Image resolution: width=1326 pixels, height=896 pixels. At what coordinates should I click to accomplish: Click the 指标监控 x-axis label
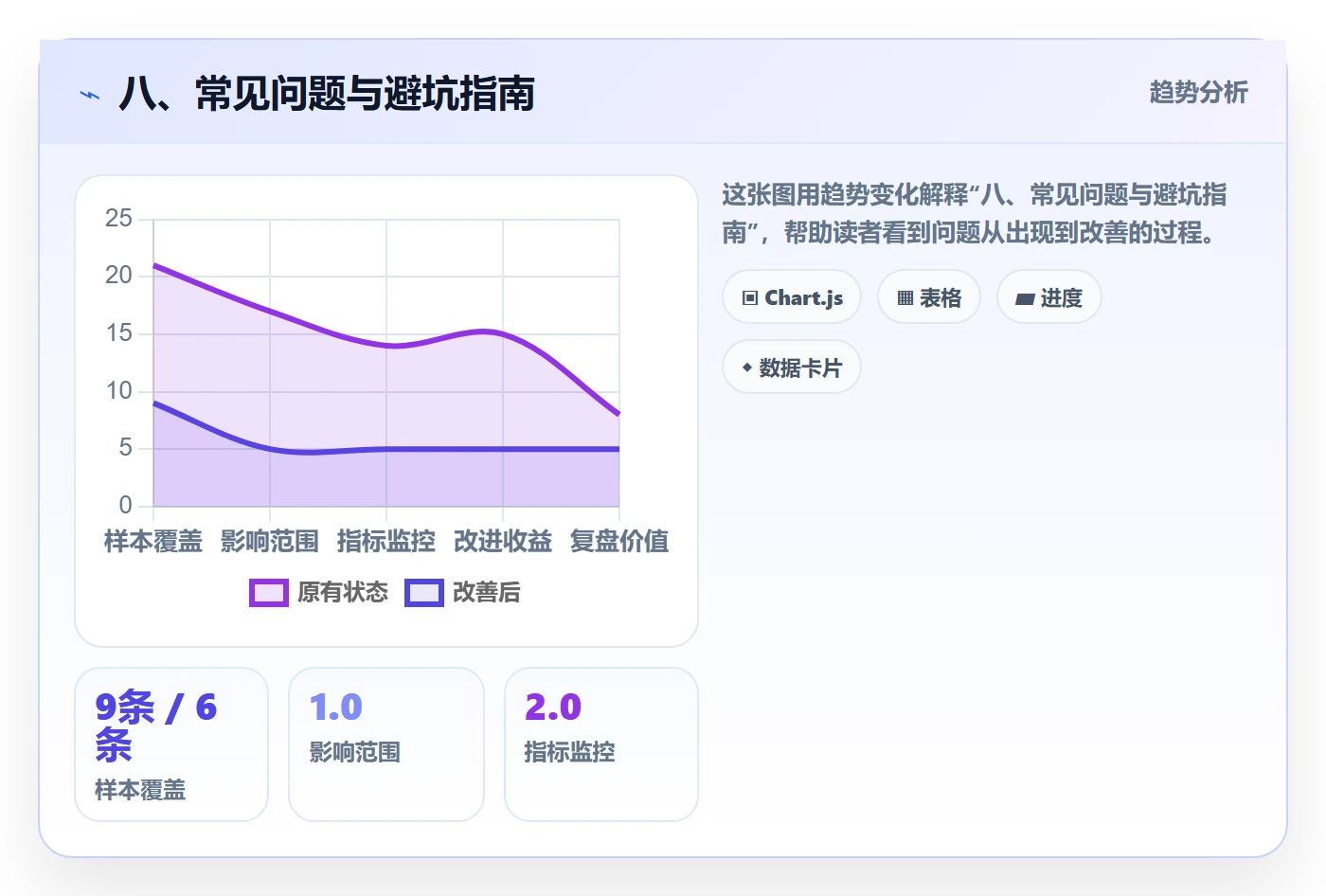(386, 542)
